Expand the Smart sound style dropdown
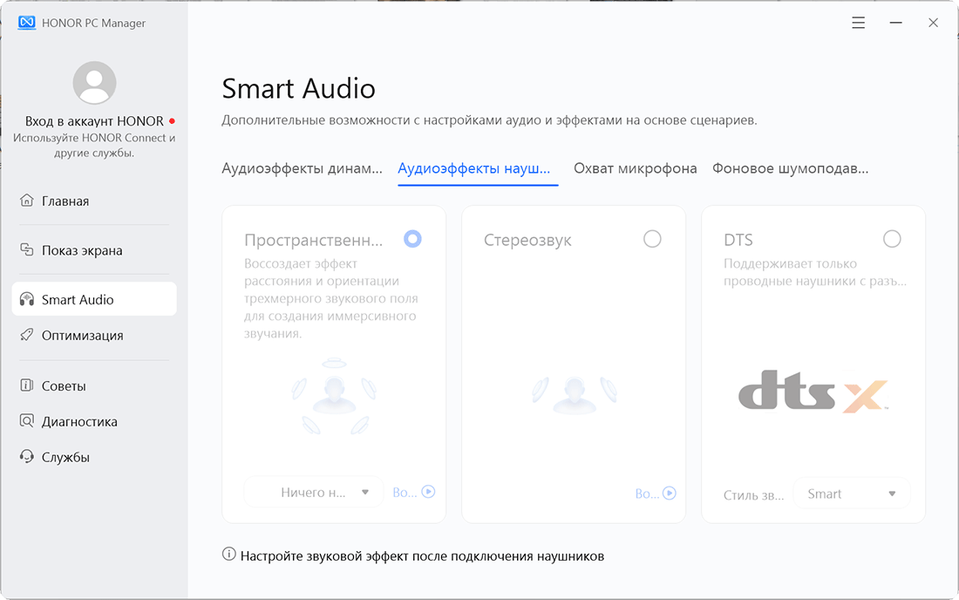 [852, 494]
